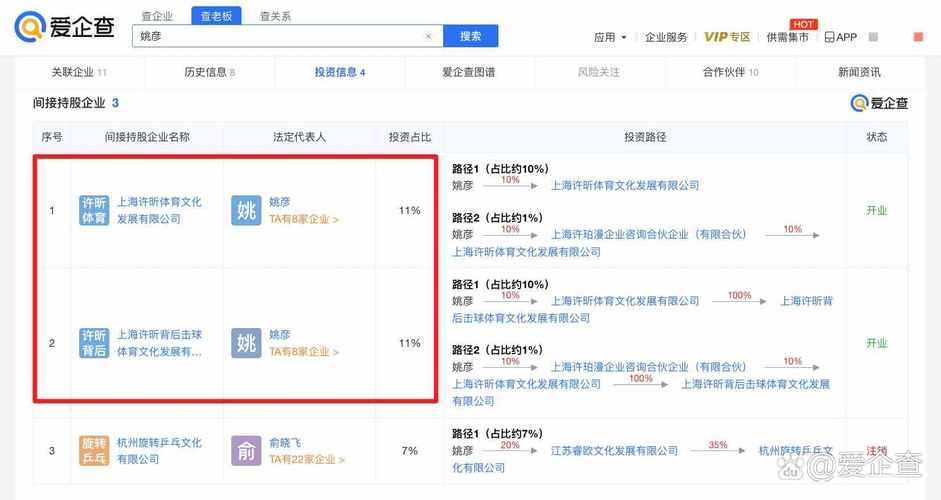Open 俞晓飞 legal representative link
The image size is (941, 500).
tap(285, 443)
